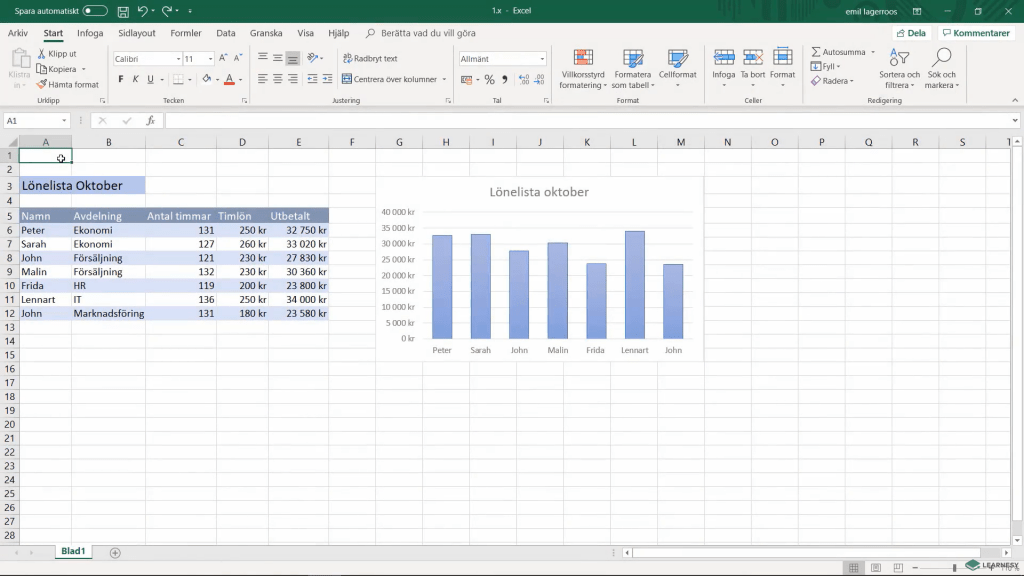Click the Redo arrow icon
Screen dimensions: 1024x576
[167, 11]
